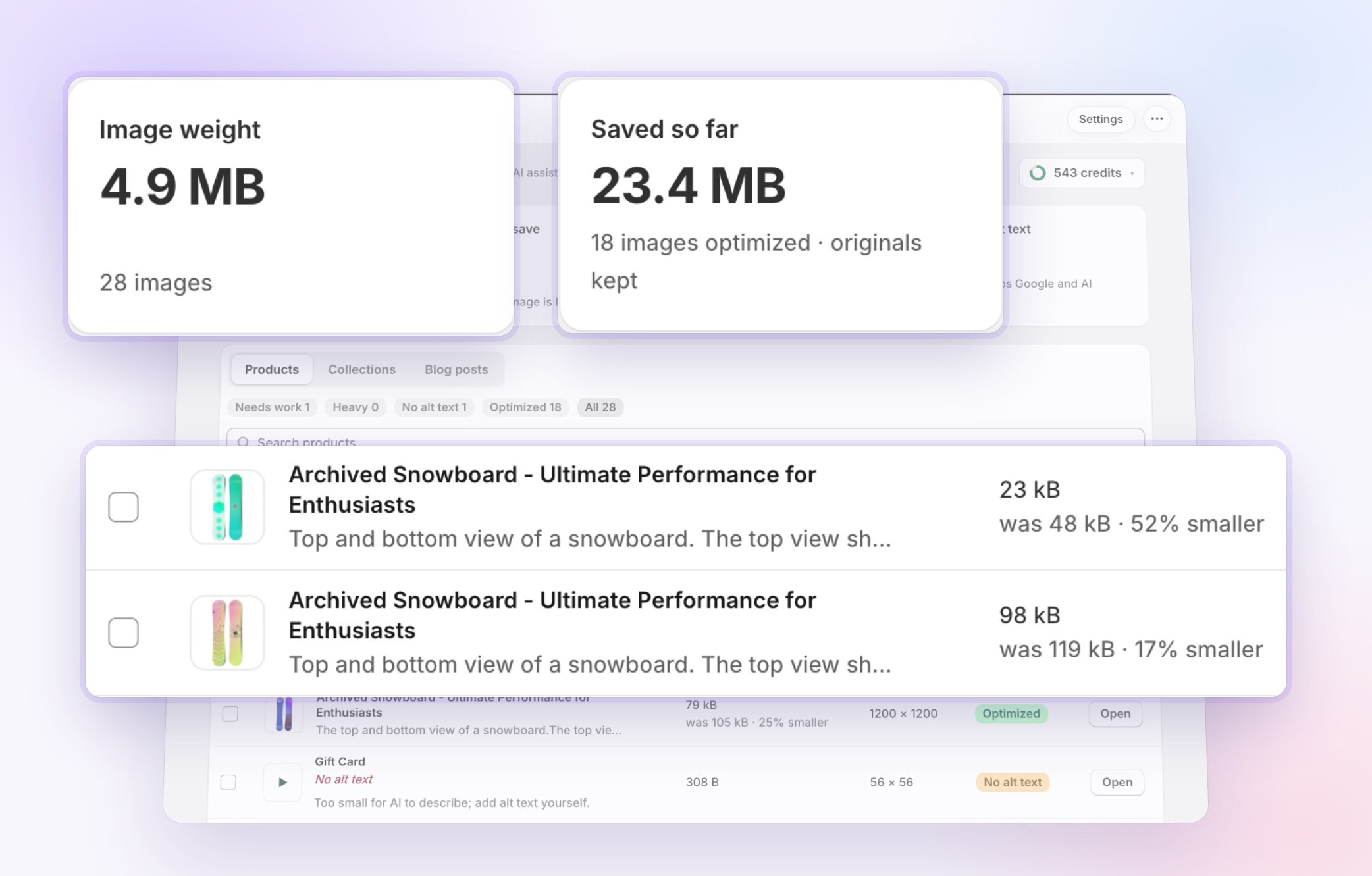
Task: Click the '308 B' size cell
Action: [x=702, y=782]
